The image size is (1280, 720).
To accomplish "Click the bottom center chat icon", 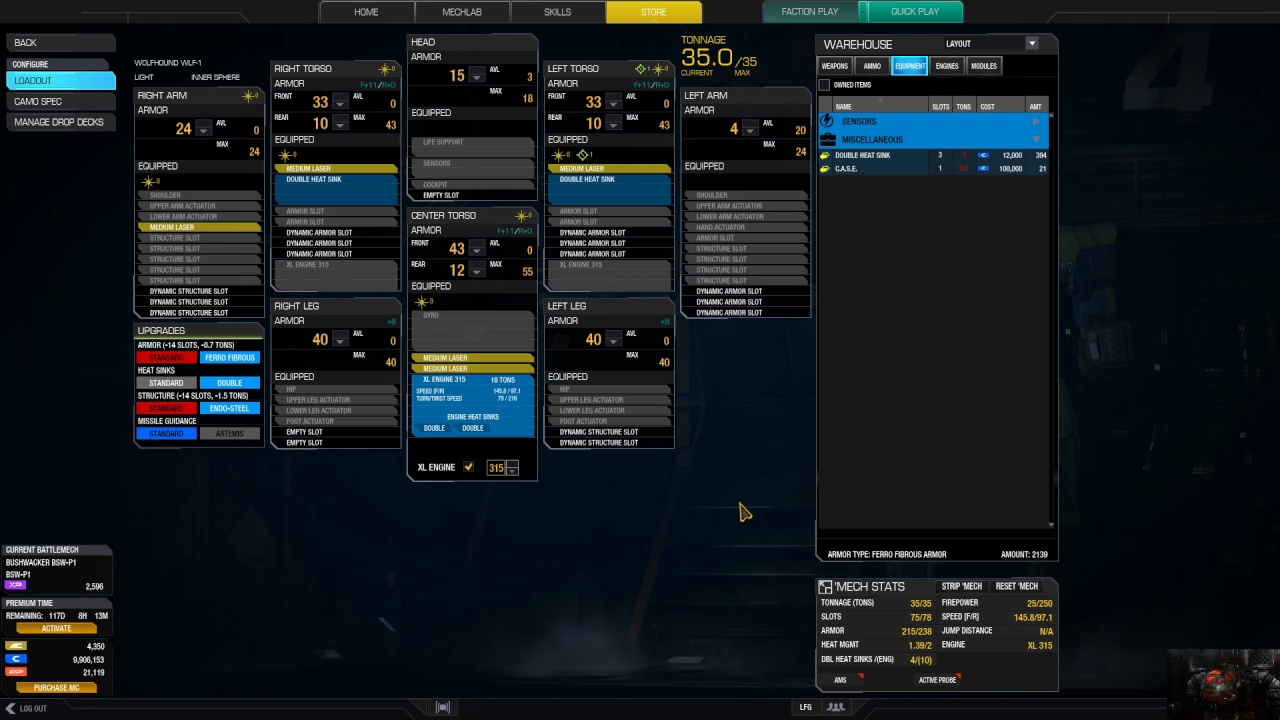I will pyautogui.click(x=443, y=707).
